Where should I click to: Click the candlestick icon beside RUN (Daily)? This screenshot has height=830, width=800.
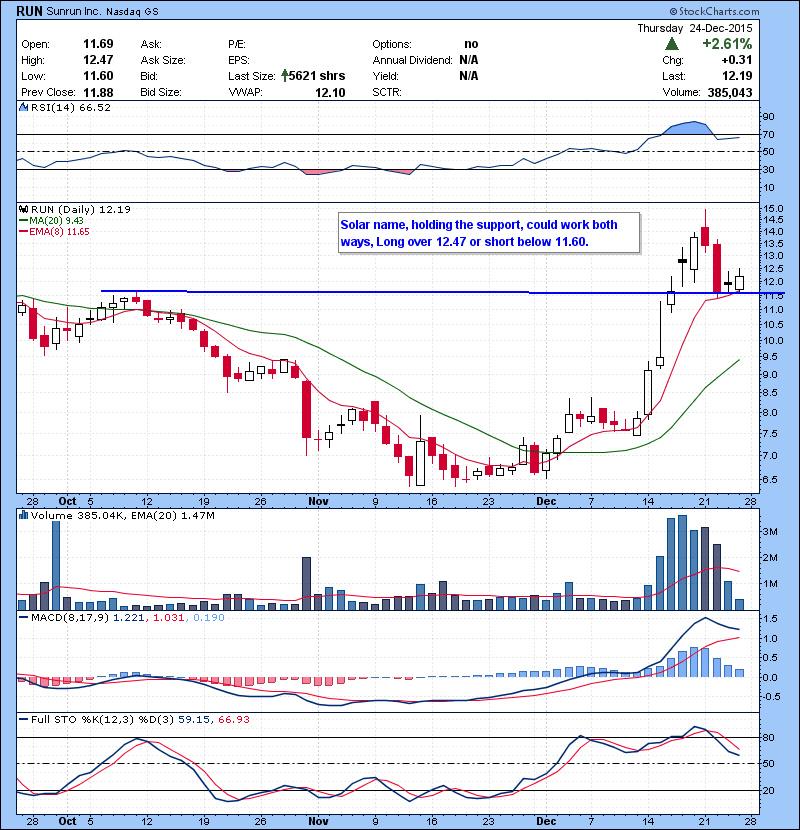point(24,209)
